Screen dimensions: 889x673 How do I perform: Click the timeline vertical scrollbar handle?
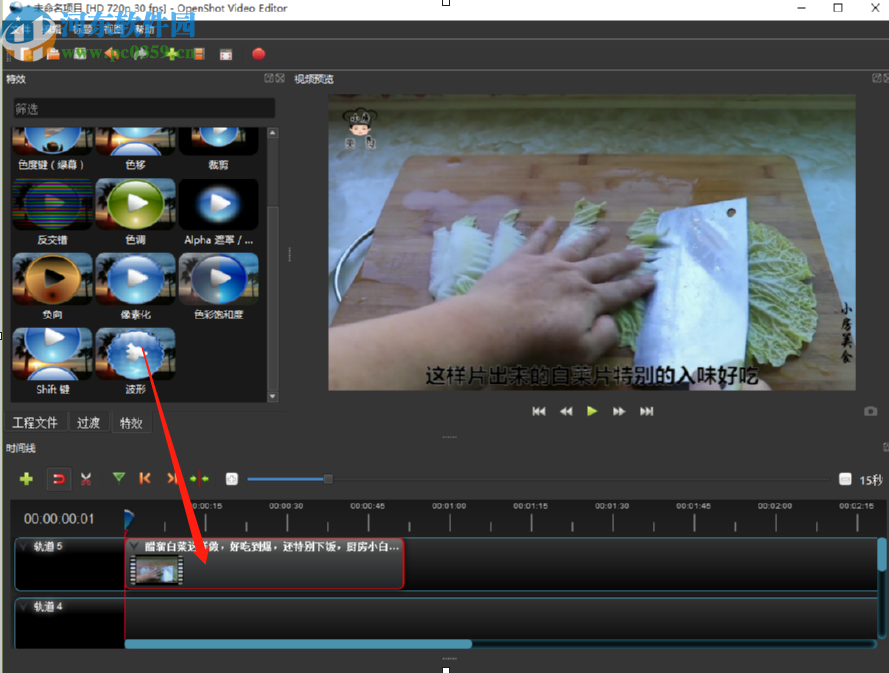pyautogui.click(x=882, y=555)
